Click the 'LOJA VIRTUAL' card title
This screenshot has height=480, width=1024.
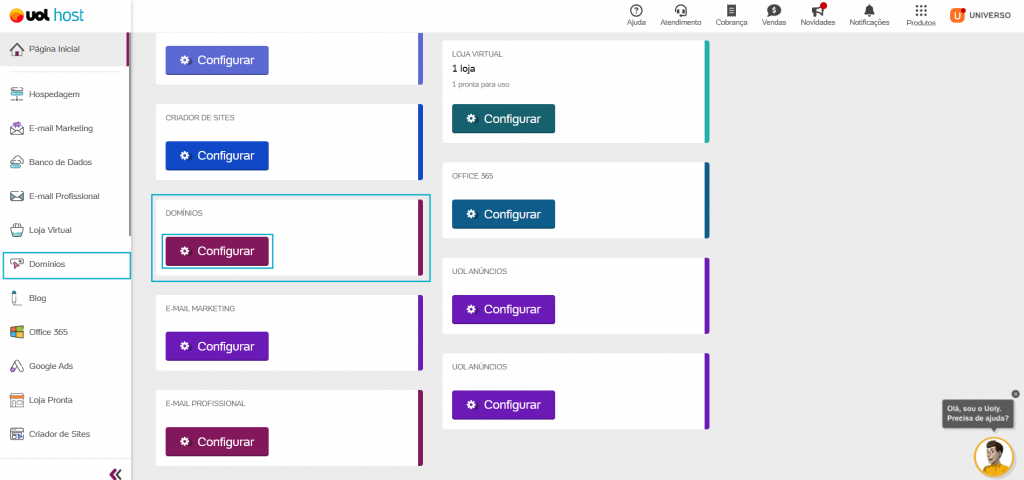[x=477, y=54]
